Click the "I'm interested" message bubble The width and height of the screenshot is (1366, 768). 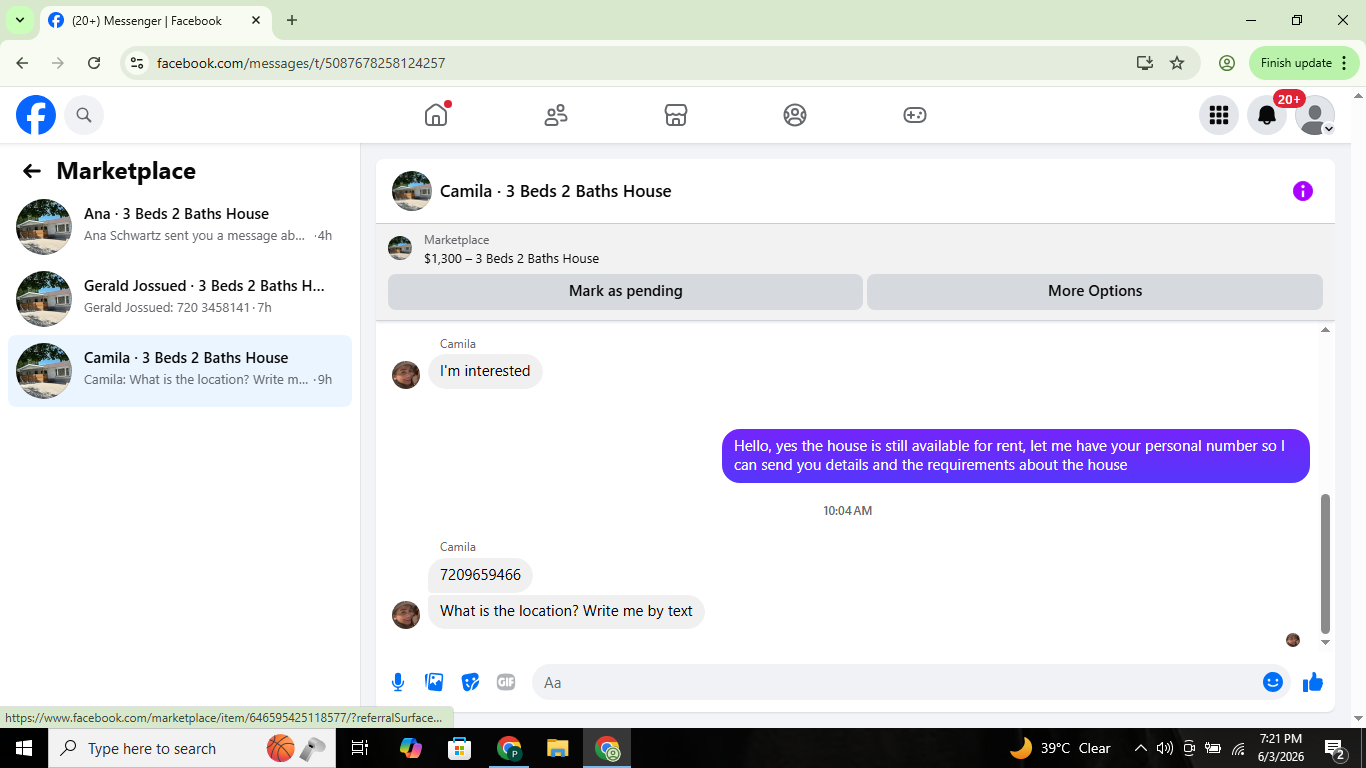pyautogui.click(x=485, y=371)
